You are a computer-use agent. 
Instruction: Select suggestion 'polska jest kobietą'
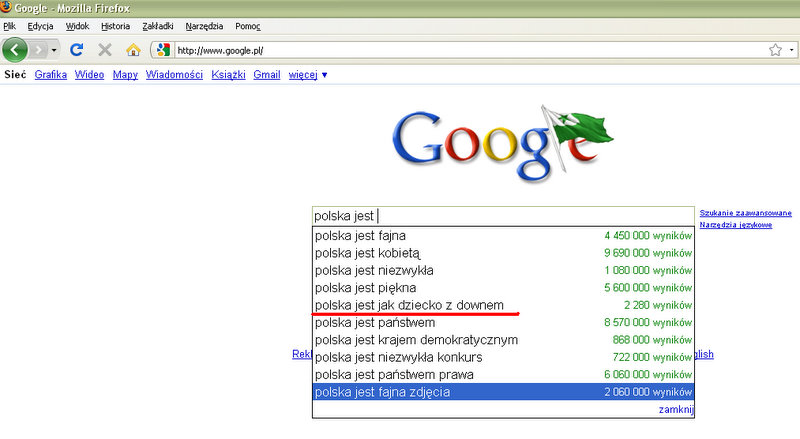[503, 253]
